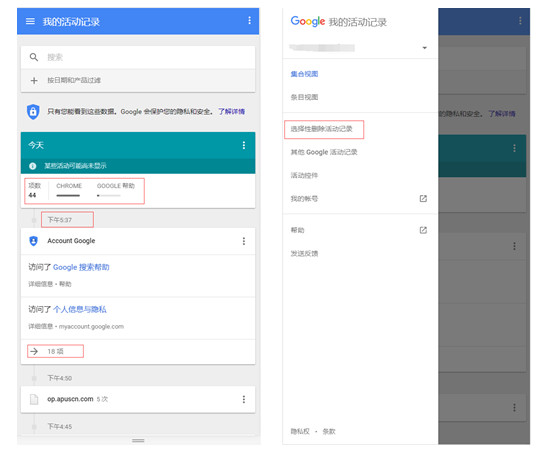Click dimmed 了解详情 link behind the drawer
Viewport: 546px width, 458px height.
pyautogui.click(x=502, y=114)
